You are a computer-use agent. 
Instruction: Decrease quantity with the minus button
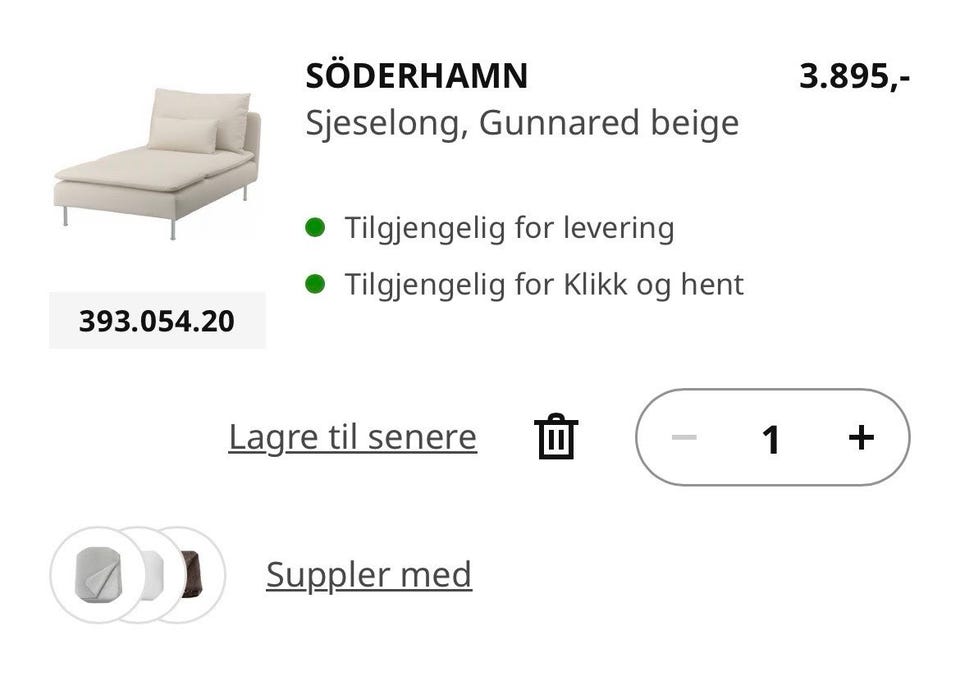pyautogui.click(x=684, y=437)
